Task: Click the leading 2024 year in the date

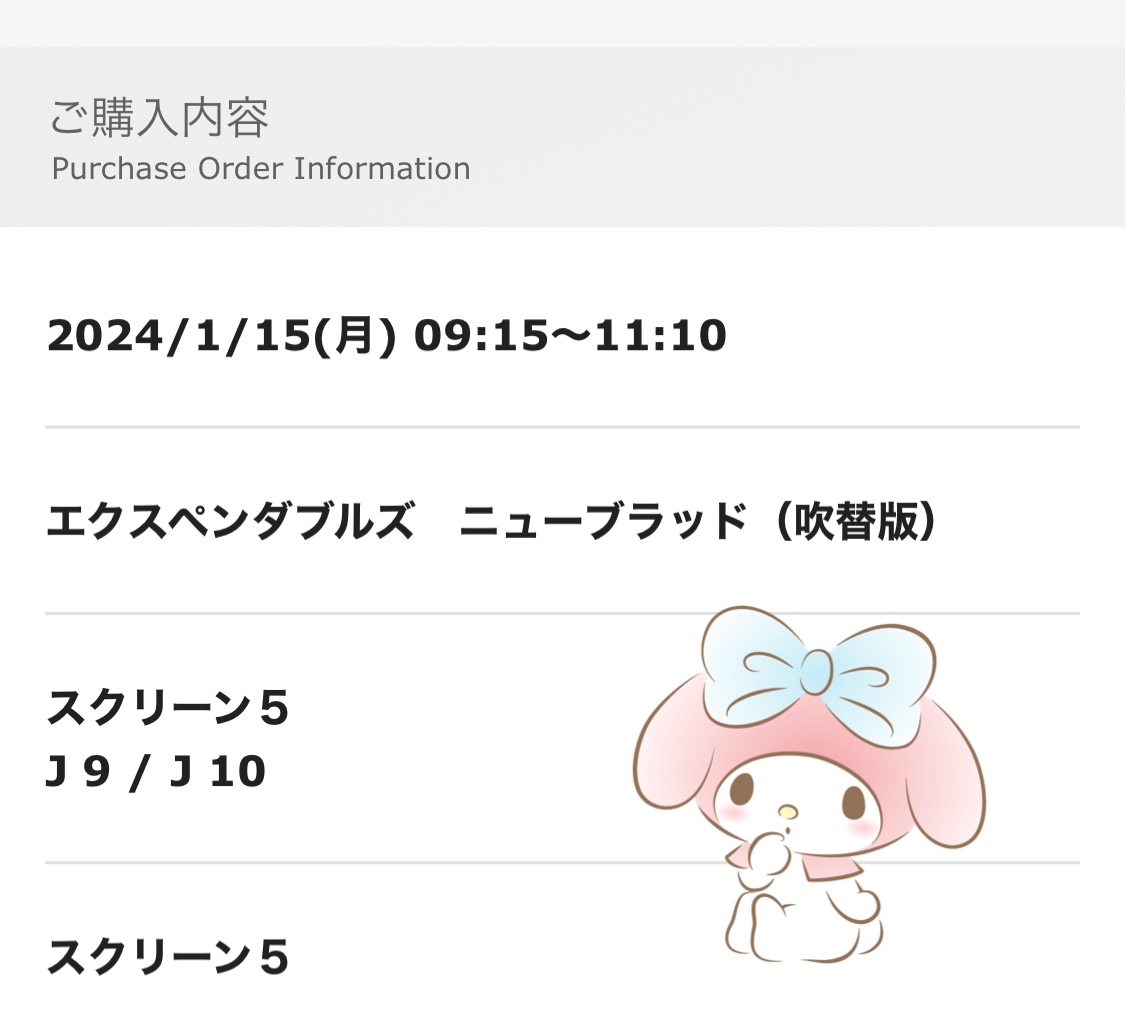Action: tap(102, 337)
